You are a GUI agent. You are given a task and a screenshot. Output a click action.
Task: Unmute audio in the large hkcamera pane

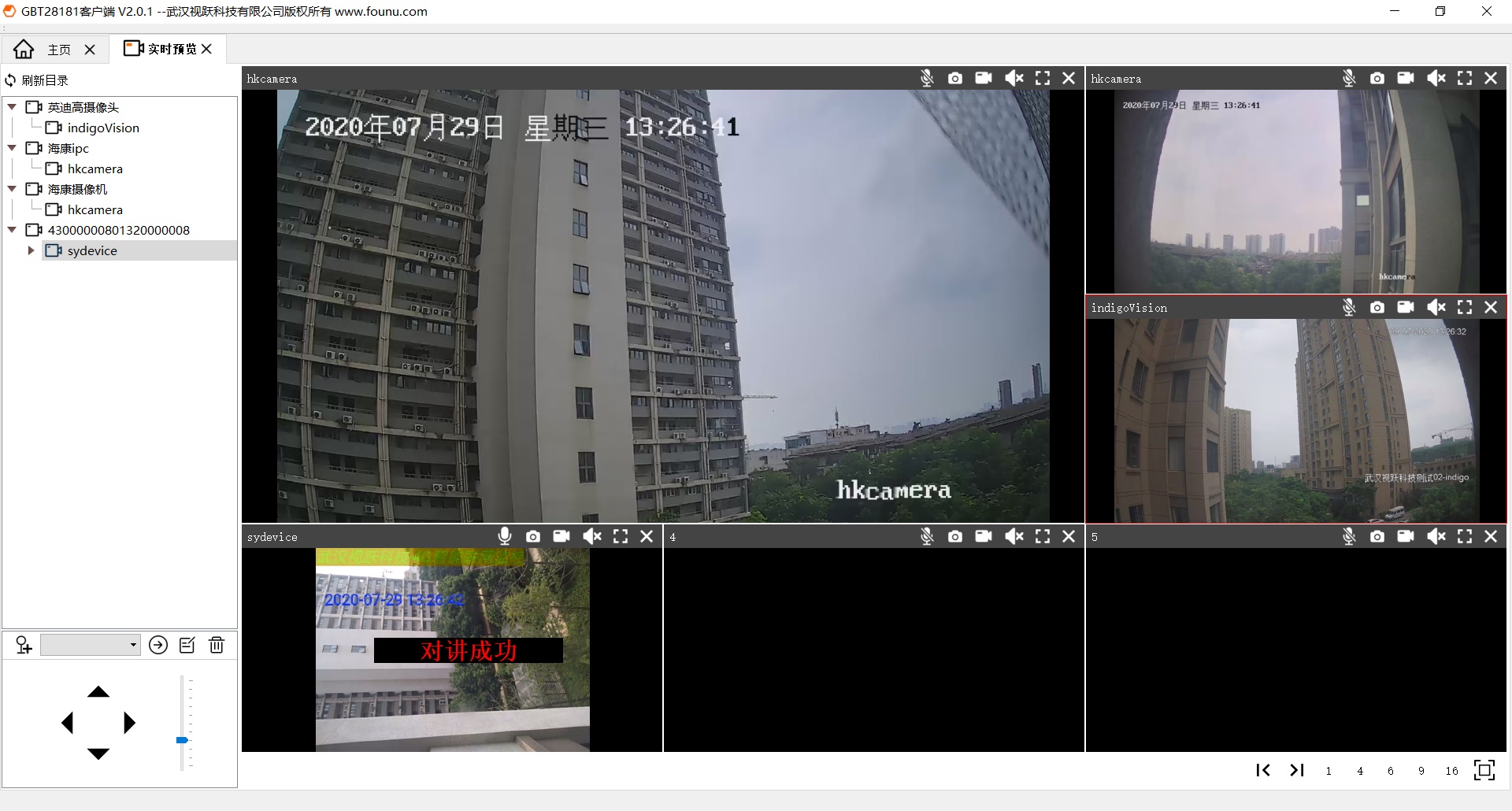tap(1014, 78)
